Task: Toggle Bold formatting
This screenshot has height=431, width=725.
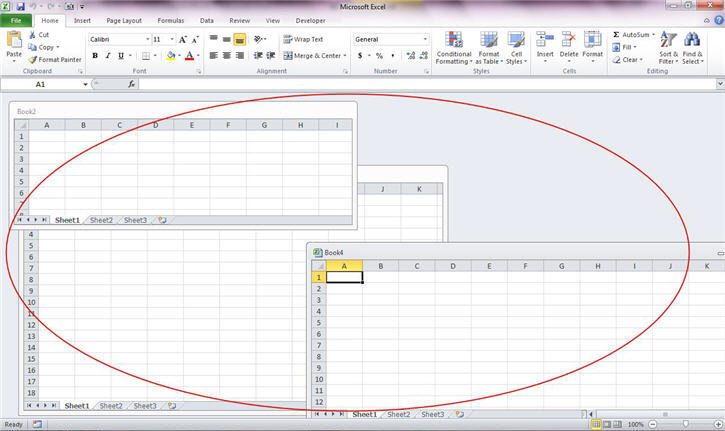Action: click(x=95, y=56)
